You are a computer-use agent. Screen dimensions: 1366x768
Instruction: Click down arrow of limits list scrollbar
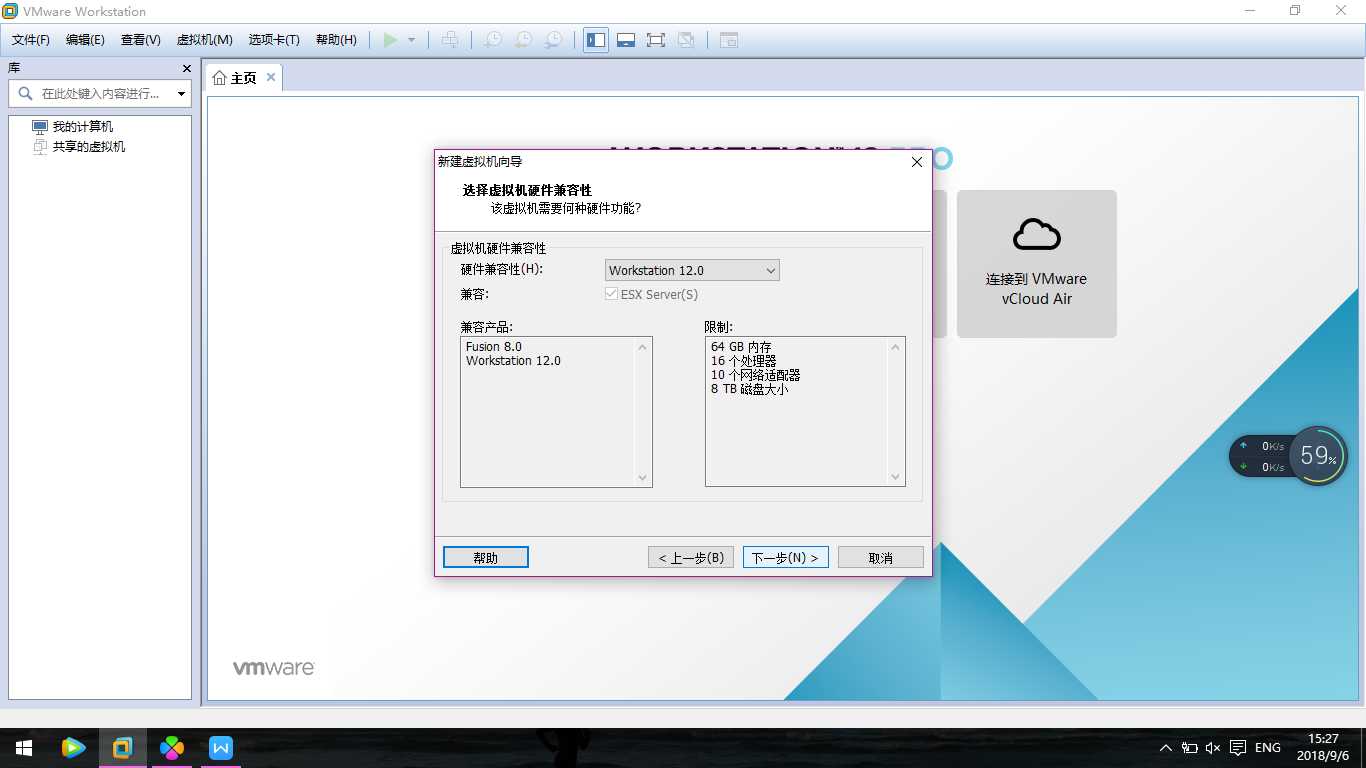(896, 477)
